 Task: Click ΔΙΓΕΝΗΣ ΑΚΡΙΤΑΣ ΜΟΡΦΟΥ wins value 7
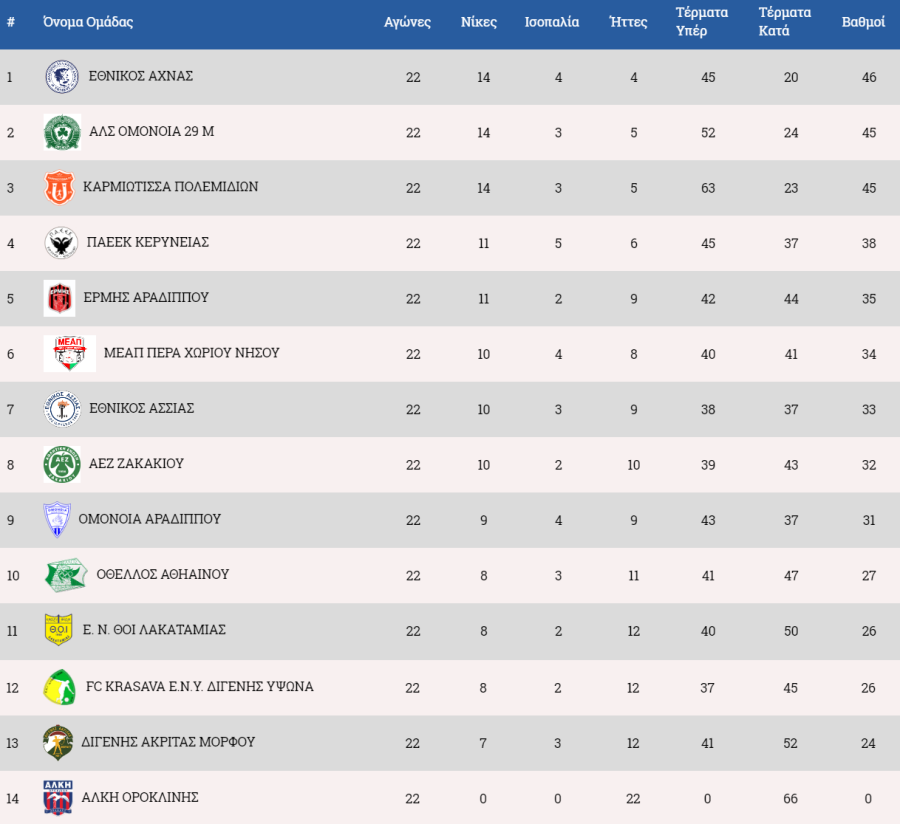tap(483, 744)
